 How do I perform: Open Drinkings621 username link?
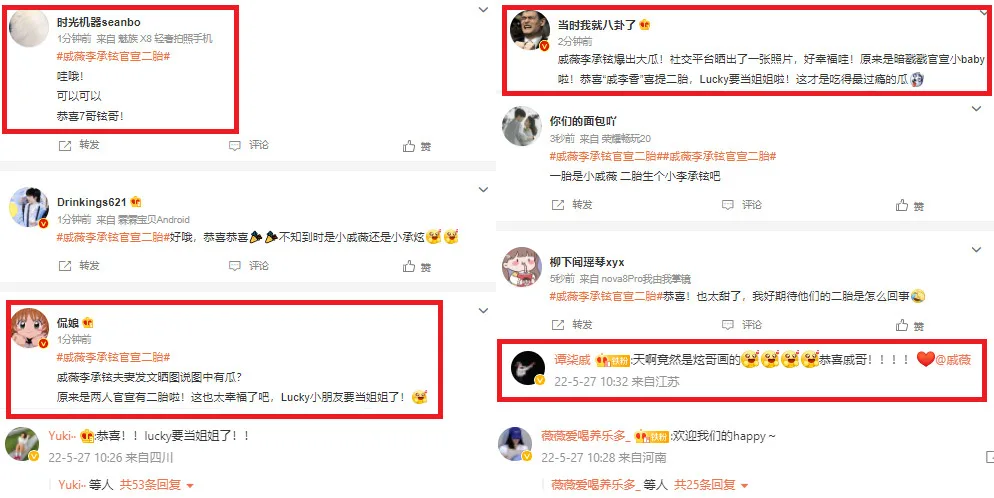click(x=92, y=202)
